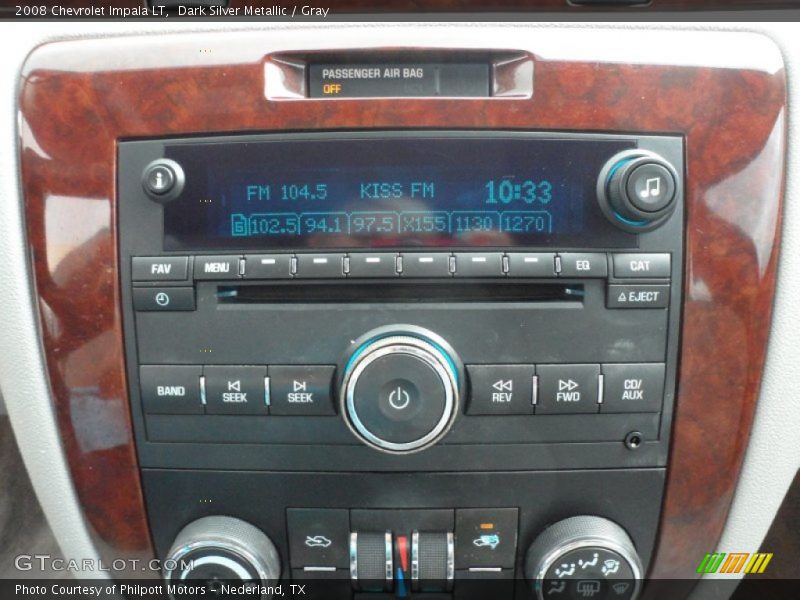This screenshot has height=600, width=800.
Task: Eject the disc with the EJECT button
Action: point(638,296)
